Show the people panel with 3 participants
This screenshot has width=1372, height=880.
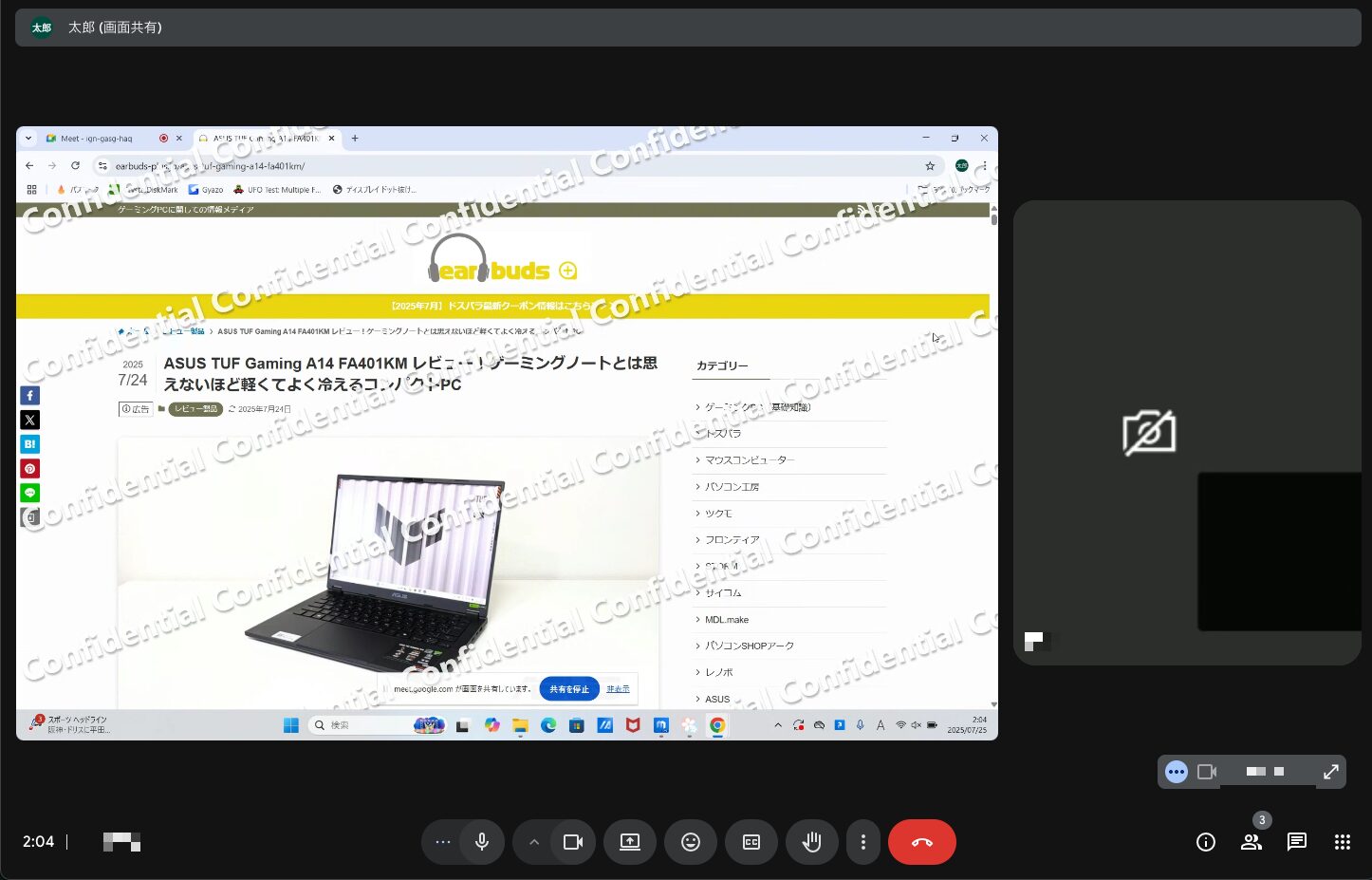pos(1251,842)
